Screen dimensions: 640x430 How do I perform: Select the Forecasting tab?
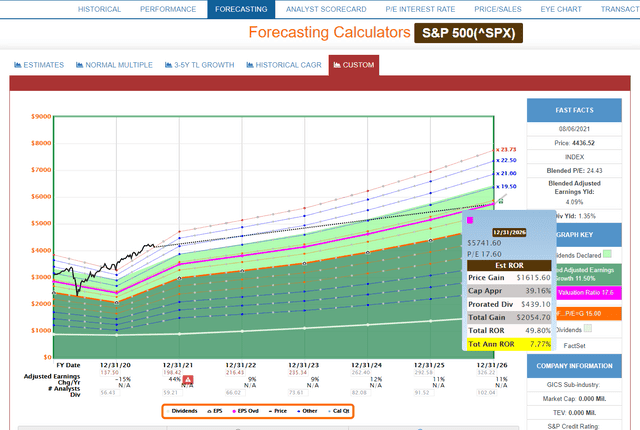[241, 9]
